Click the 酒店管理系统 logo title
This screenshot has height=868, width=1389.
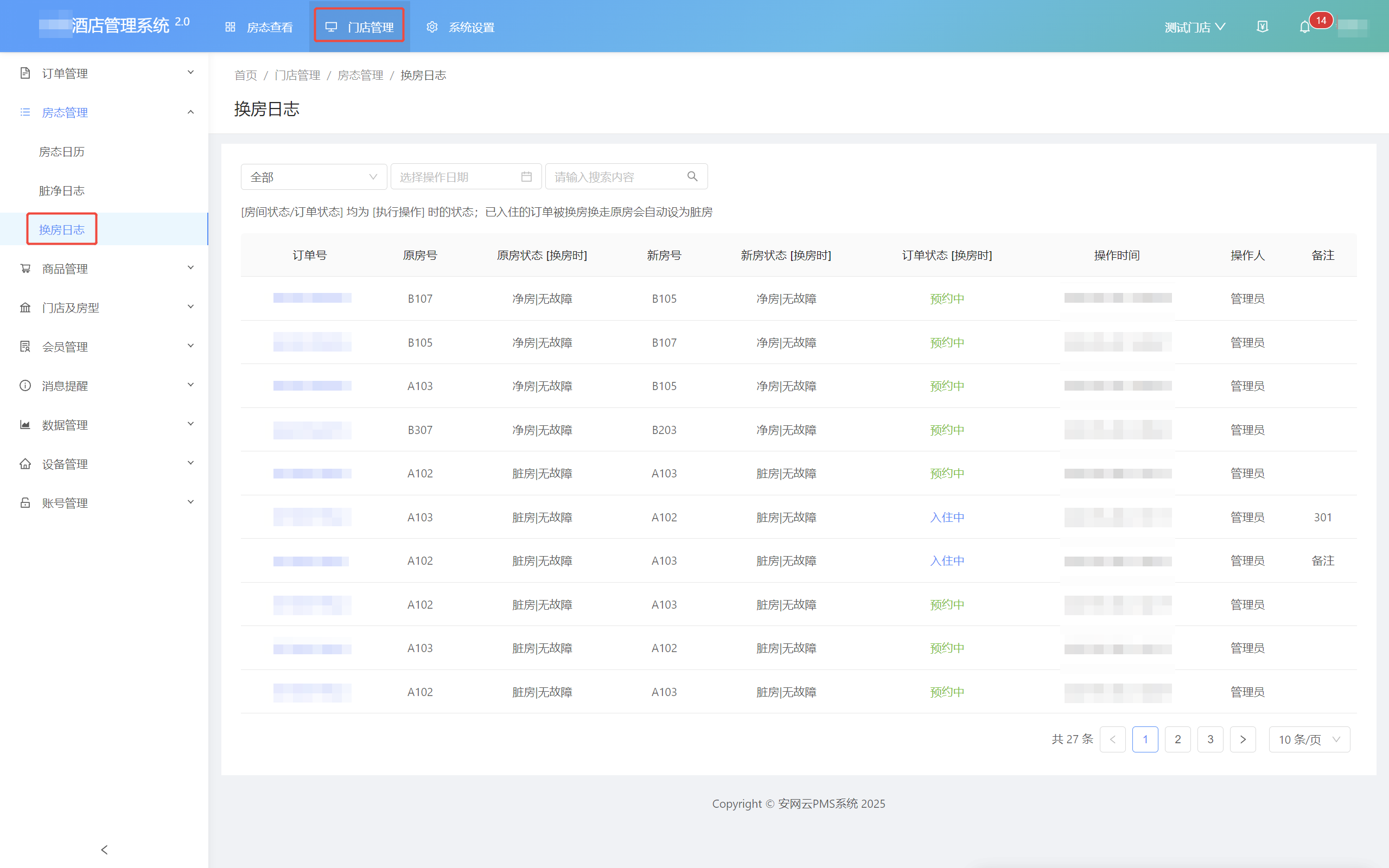[120, 25]
